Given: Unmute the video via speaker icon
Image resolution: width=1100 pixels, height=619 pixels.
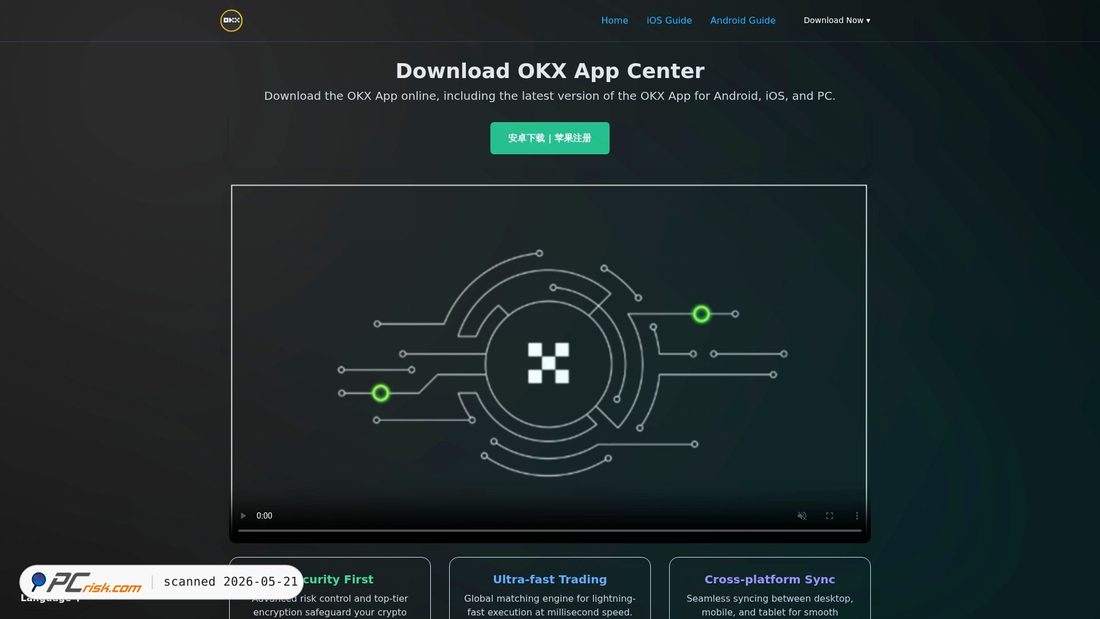Looking at the screenshot, I should (802, 516).
